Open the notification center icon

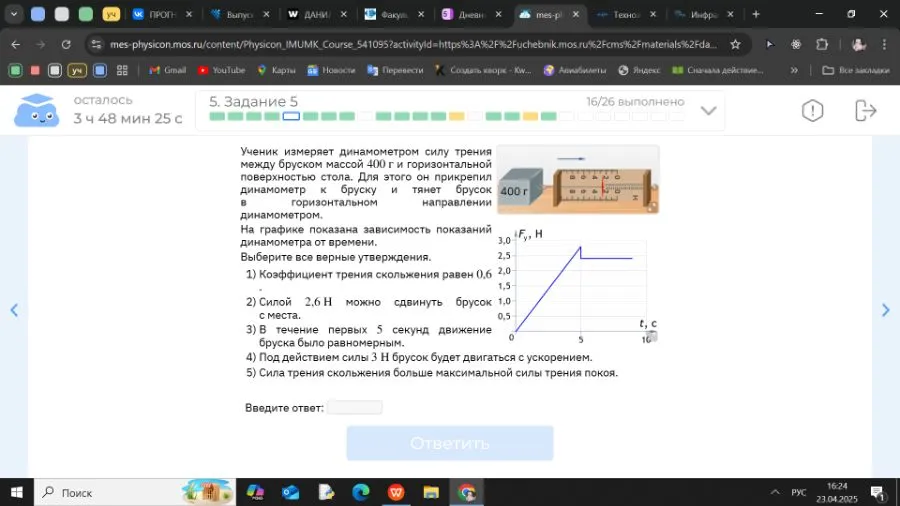tap(878, 492)
